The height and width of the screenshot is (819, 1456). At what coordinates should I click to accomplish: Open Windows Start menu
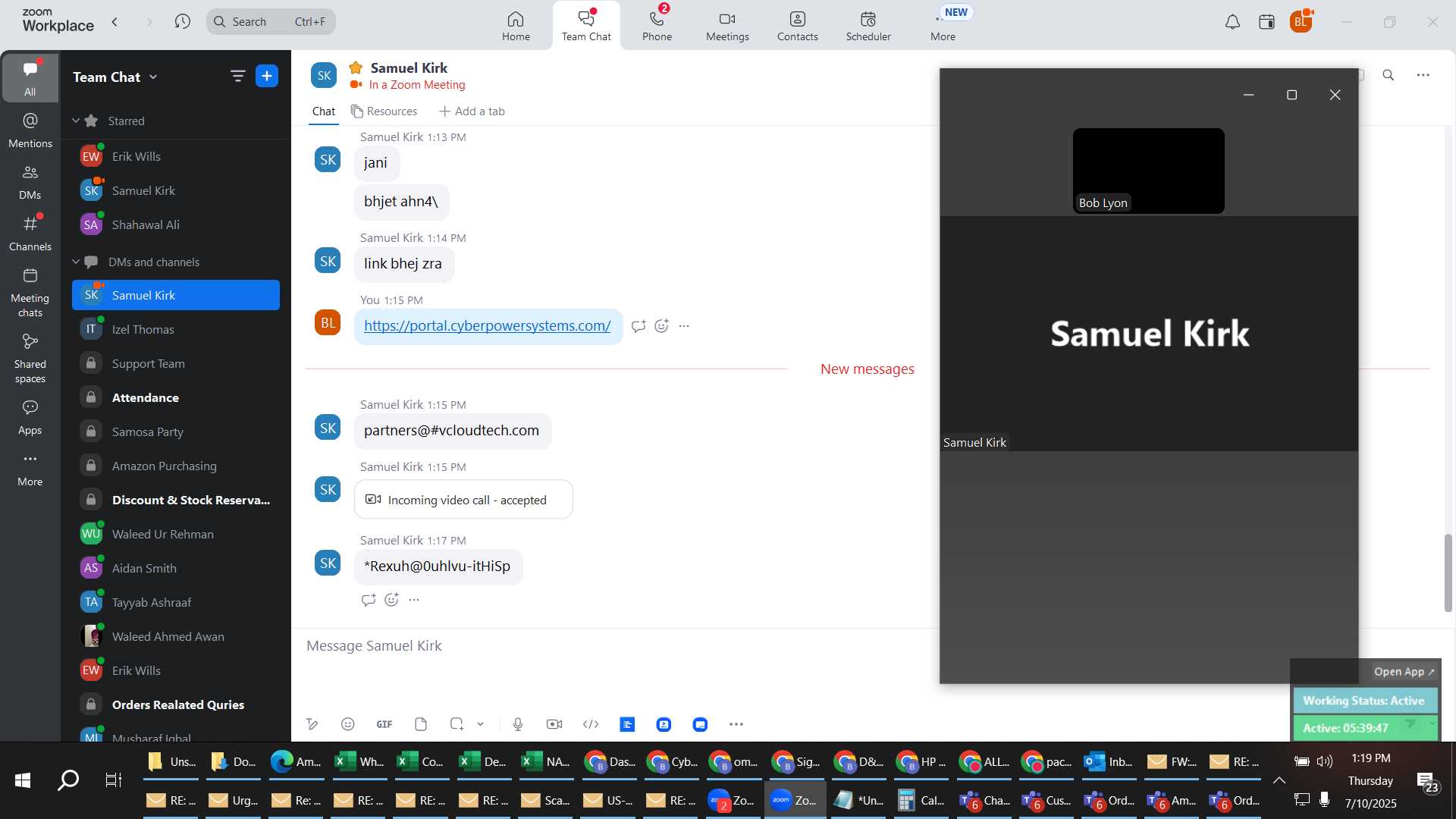pyautogui.click(x=23, y=780)
